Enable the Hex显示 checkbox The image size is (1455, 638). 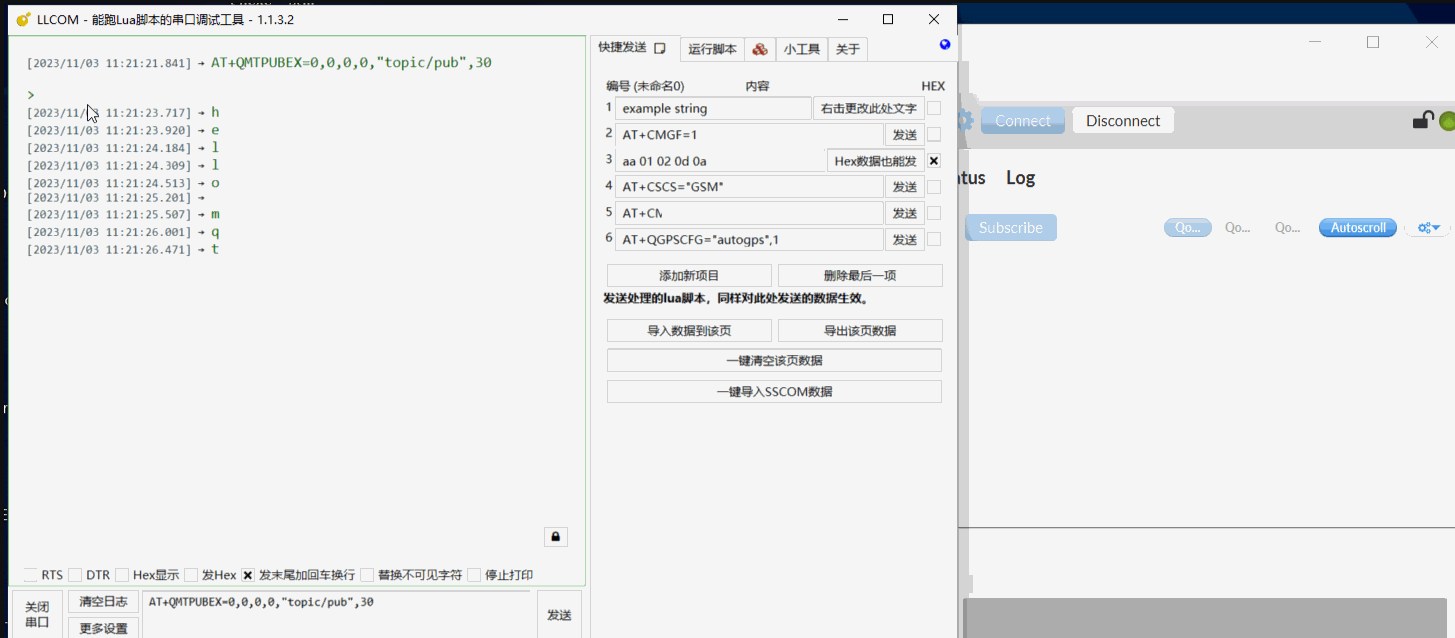[x=123, y=574]
